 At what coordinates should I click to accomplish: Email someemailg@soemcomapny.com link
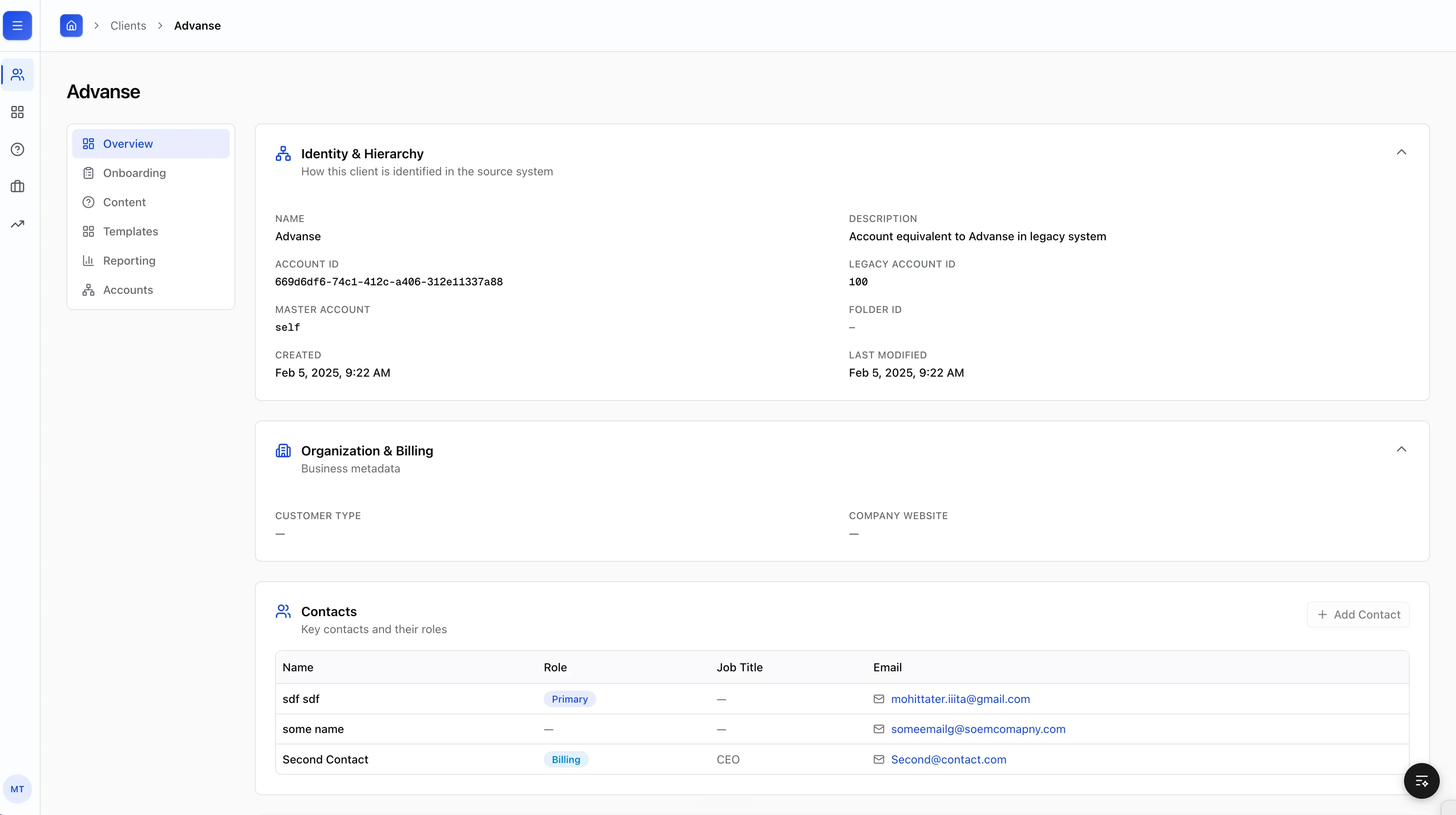[978, 729]
